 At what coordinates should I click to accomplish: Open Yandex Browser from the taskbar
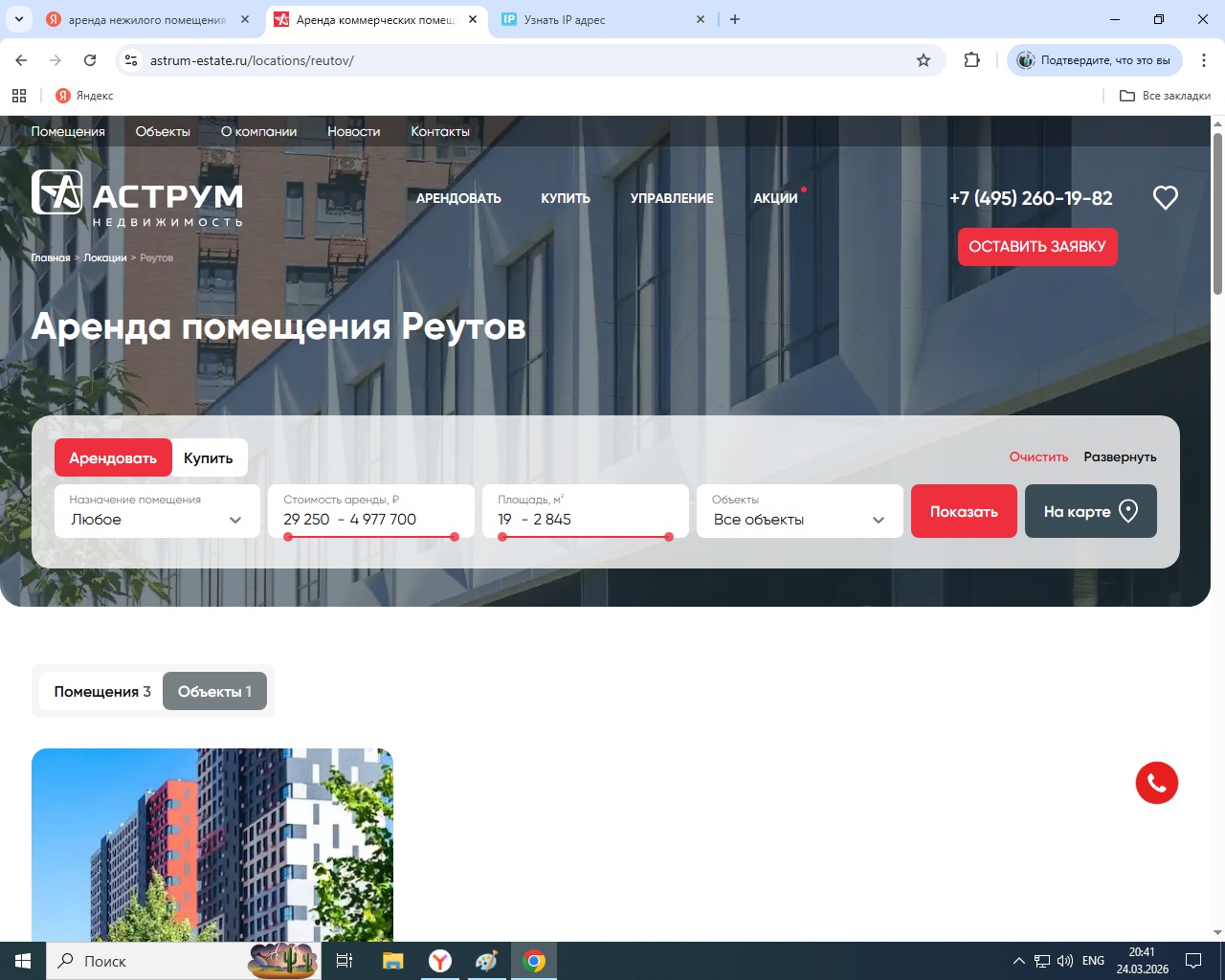click(440, 961)
